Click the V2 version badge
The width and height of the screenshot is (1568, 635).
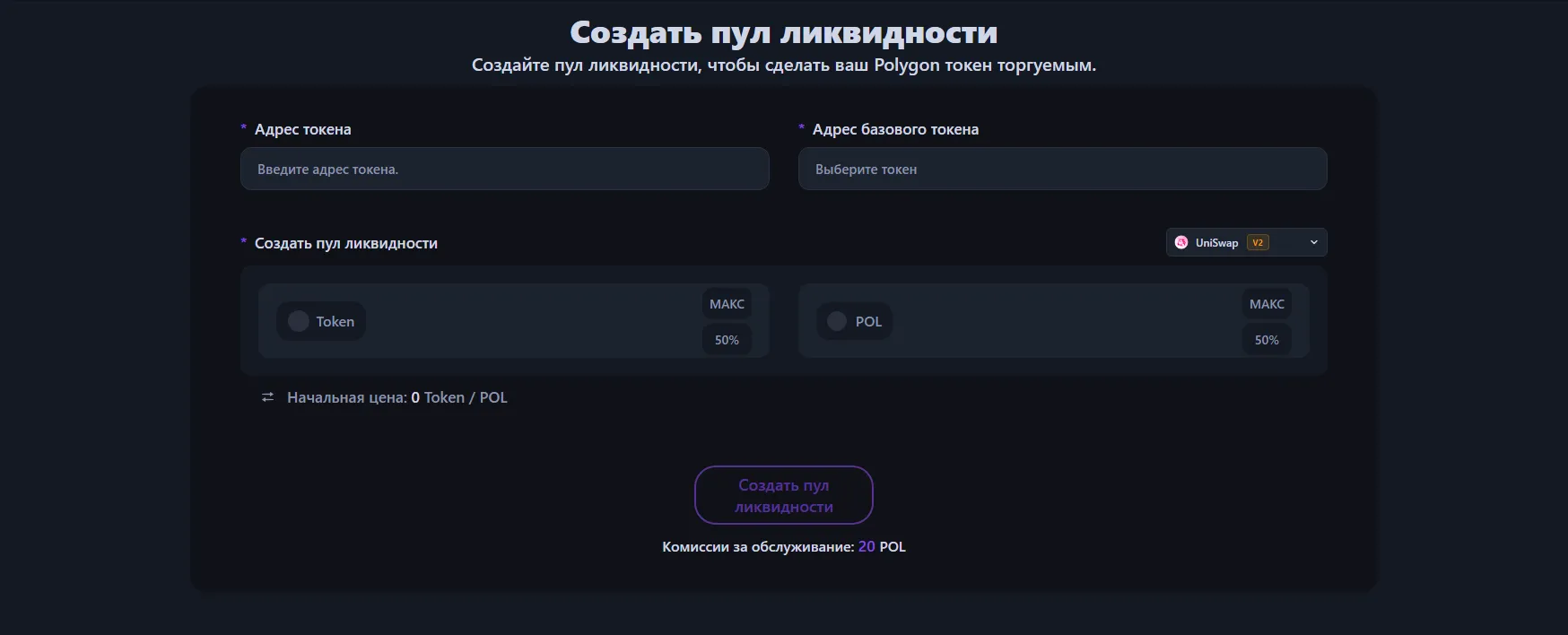[x=1258, y=243]
